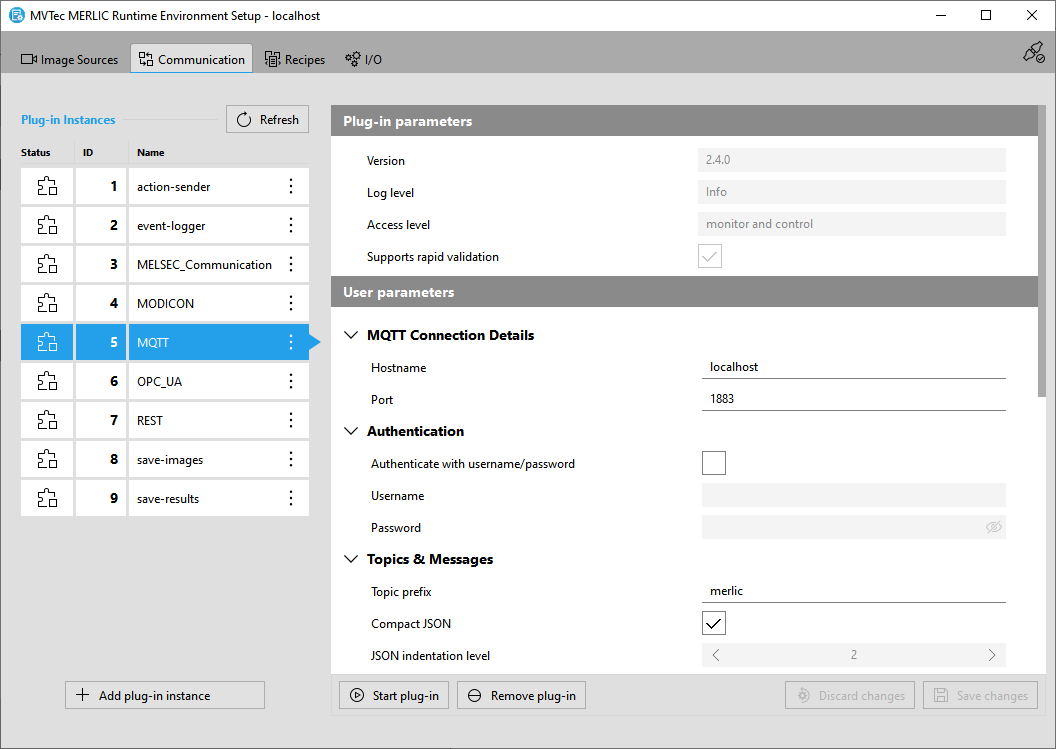The height and width of the screenshot is (749, 1056).
Task: Collapse the MQTT Connection Details section
Action: (x=351, y=335)
